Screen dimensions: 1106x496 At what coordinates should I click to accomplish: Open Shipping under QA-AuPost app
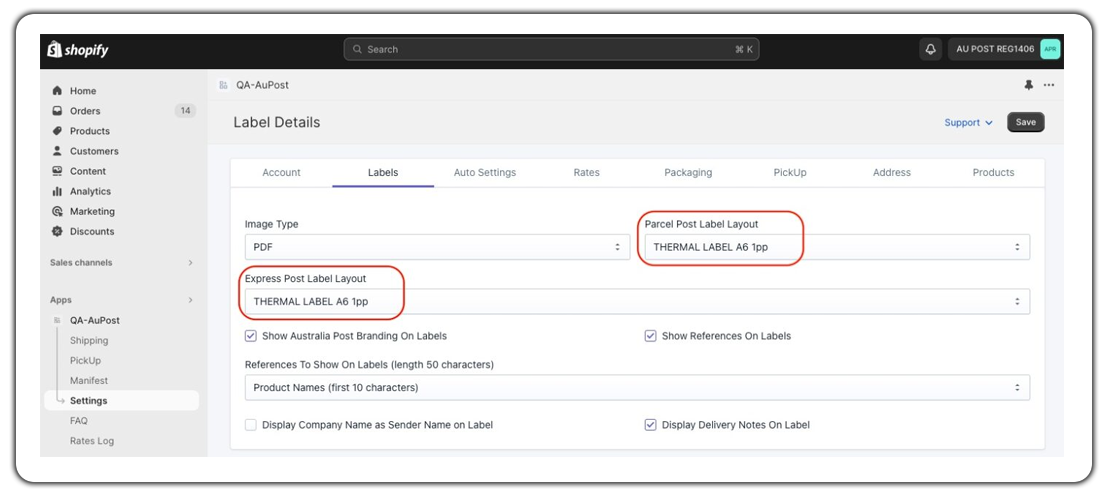click(x=89, y=340)
